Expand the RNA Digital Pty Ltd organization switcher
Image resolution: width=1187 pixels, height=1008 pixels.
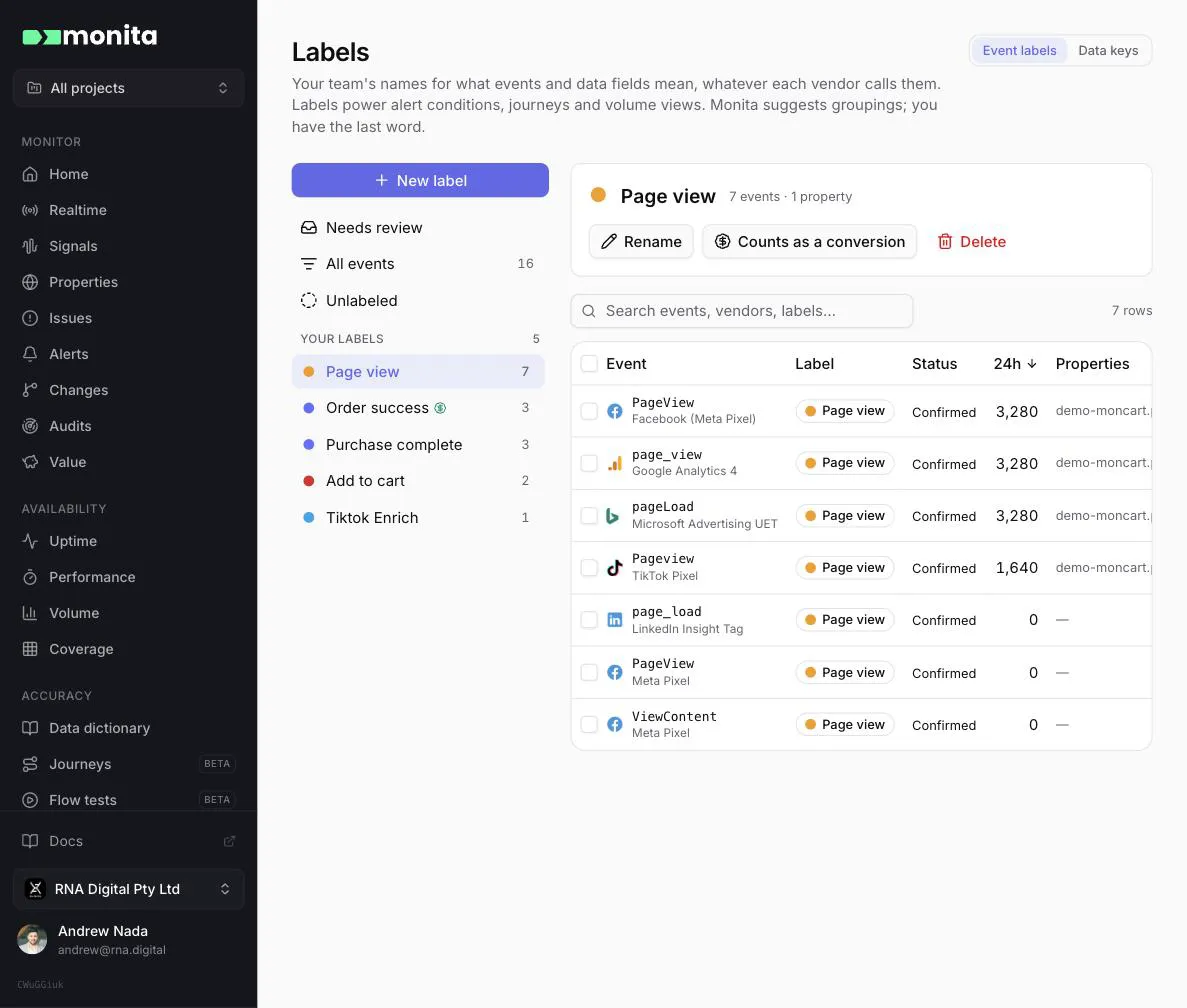click(x=129, y=889)
